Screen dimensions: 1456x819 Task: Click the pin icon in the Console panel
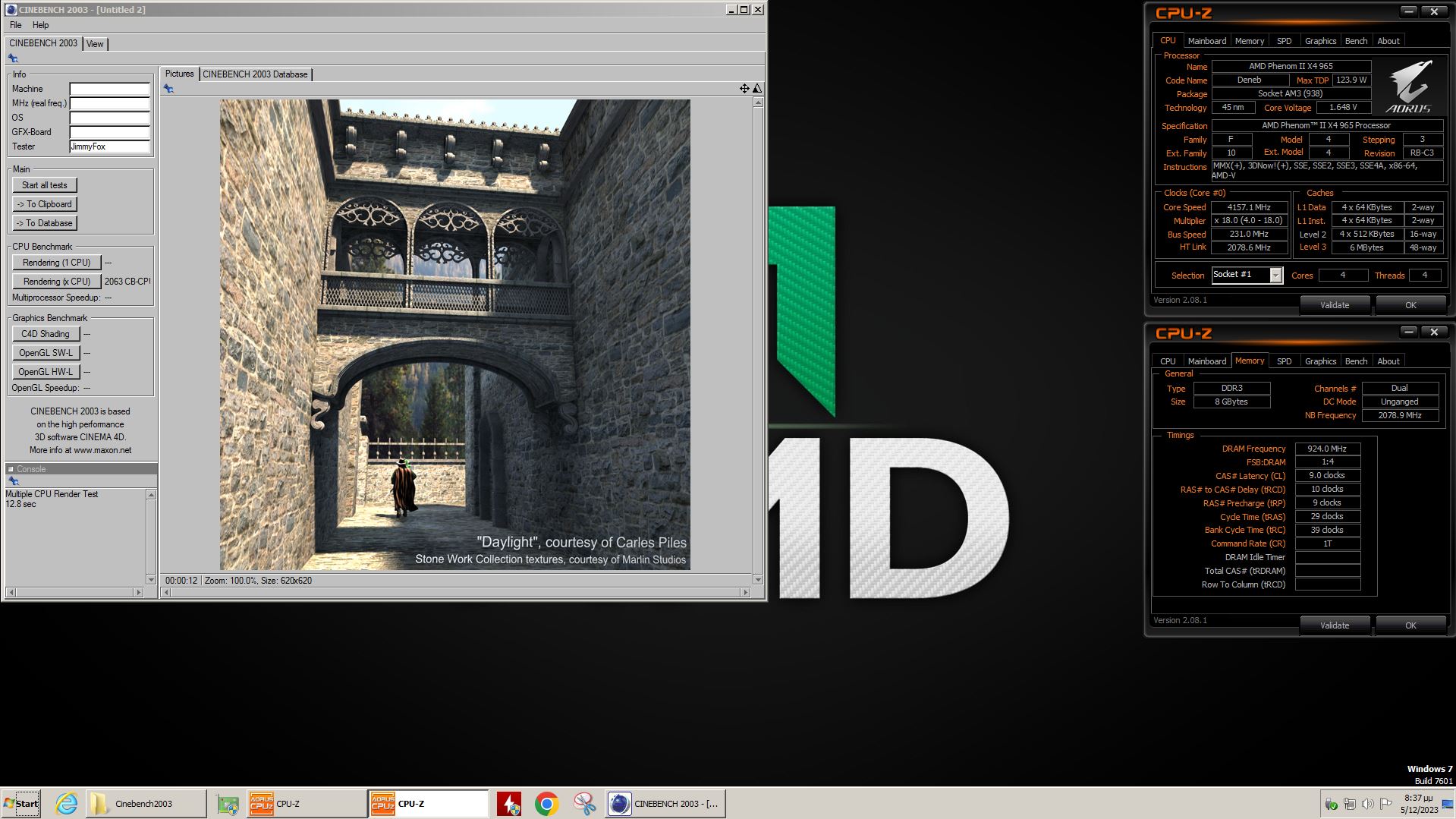(13, 481)
